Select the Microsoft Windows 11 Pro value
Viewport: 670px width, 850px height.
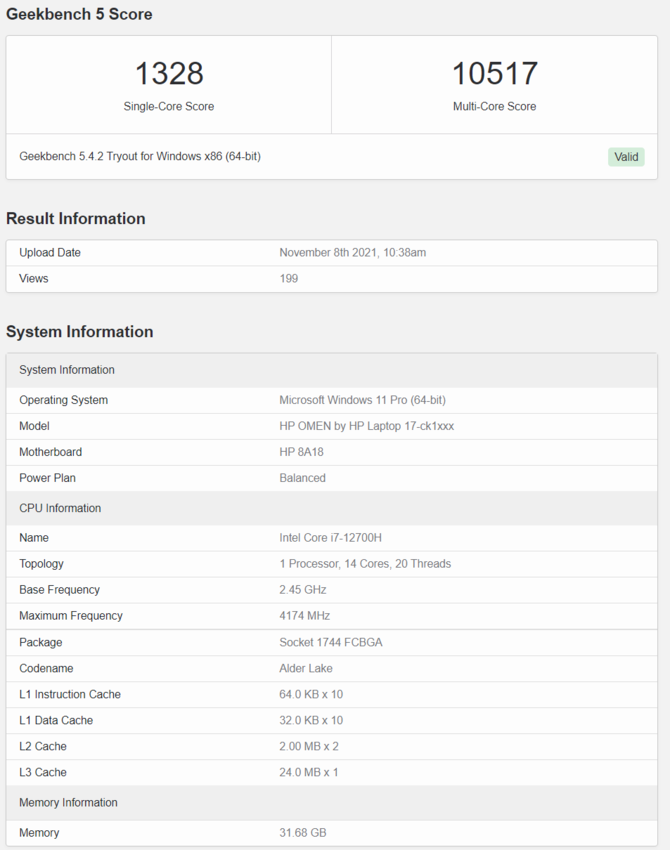362,400
